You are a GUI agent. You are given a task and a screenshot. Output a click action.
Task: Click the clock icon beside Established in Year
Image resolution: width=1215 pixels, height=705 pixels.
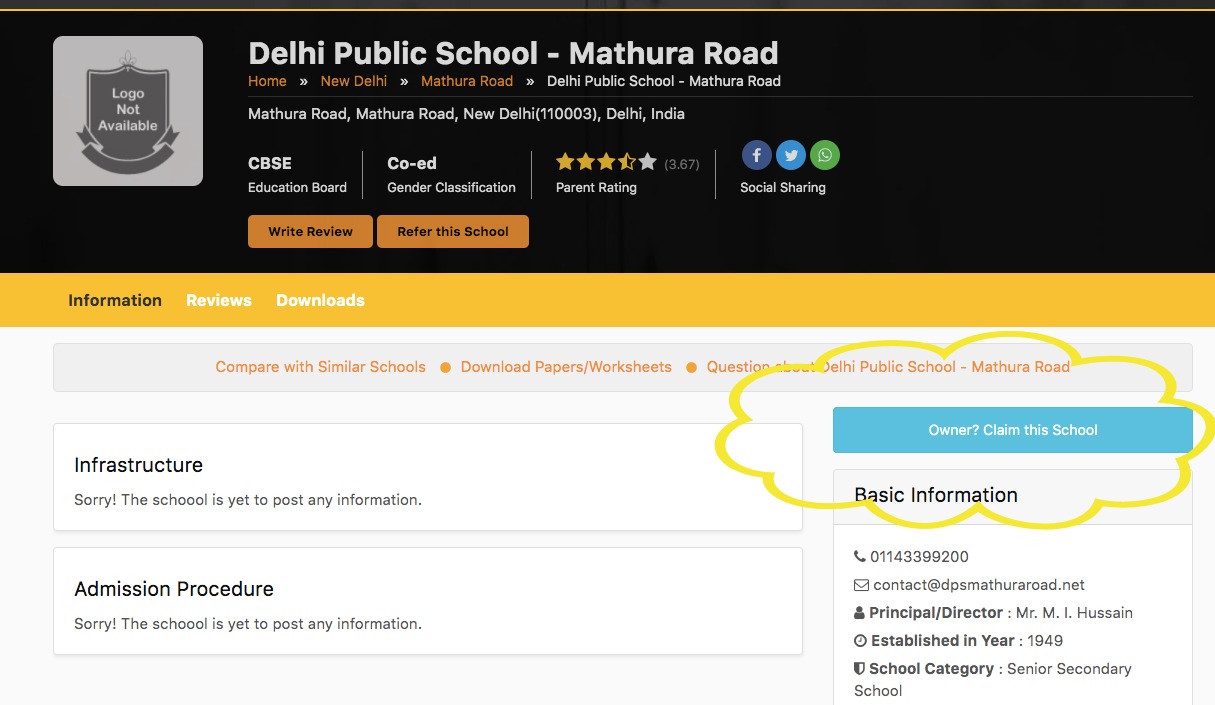[x=860, y=640]
